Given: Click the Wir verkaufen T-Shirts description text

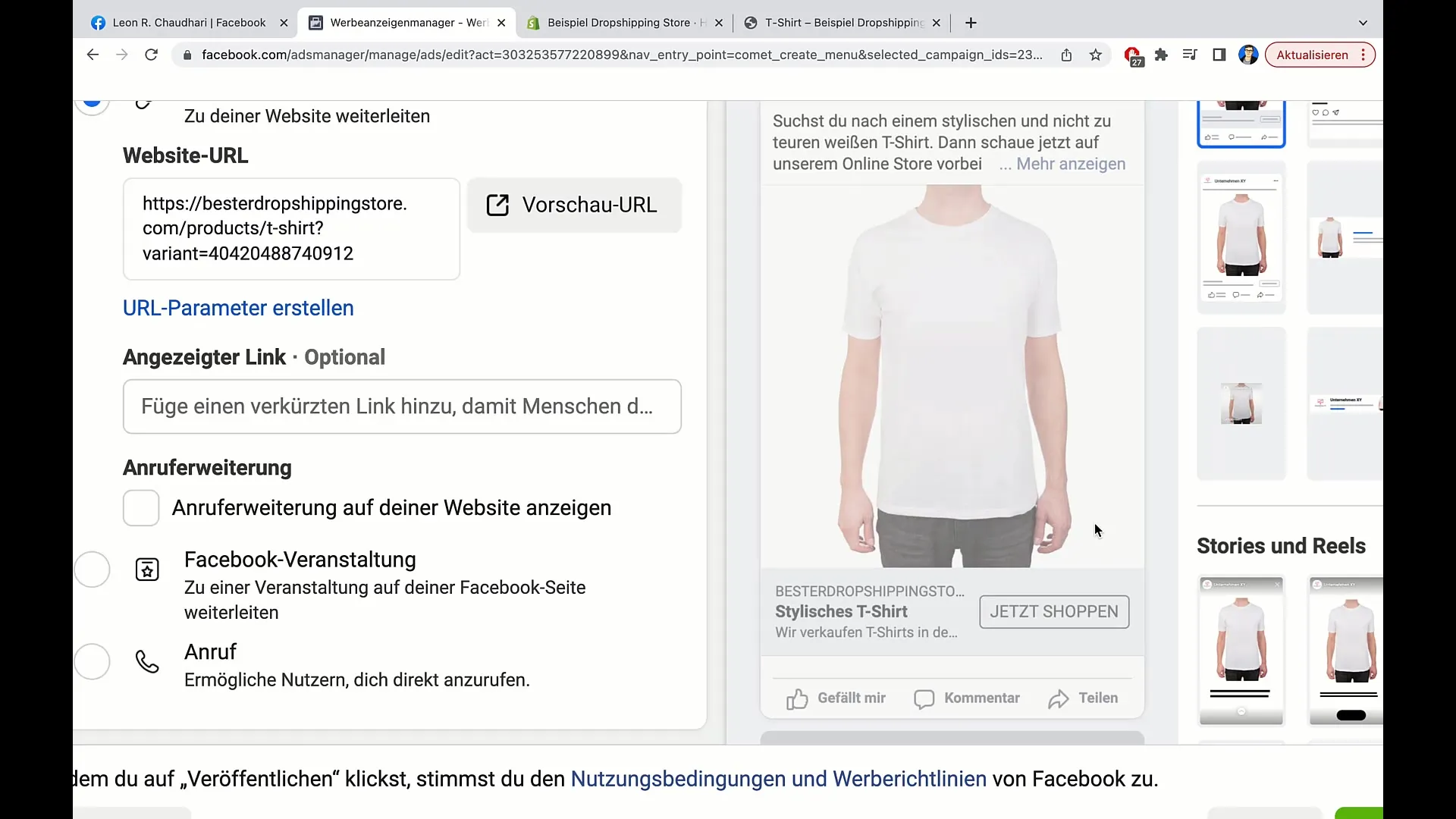Looking at the screenshot, I should (x=866, y=632).
